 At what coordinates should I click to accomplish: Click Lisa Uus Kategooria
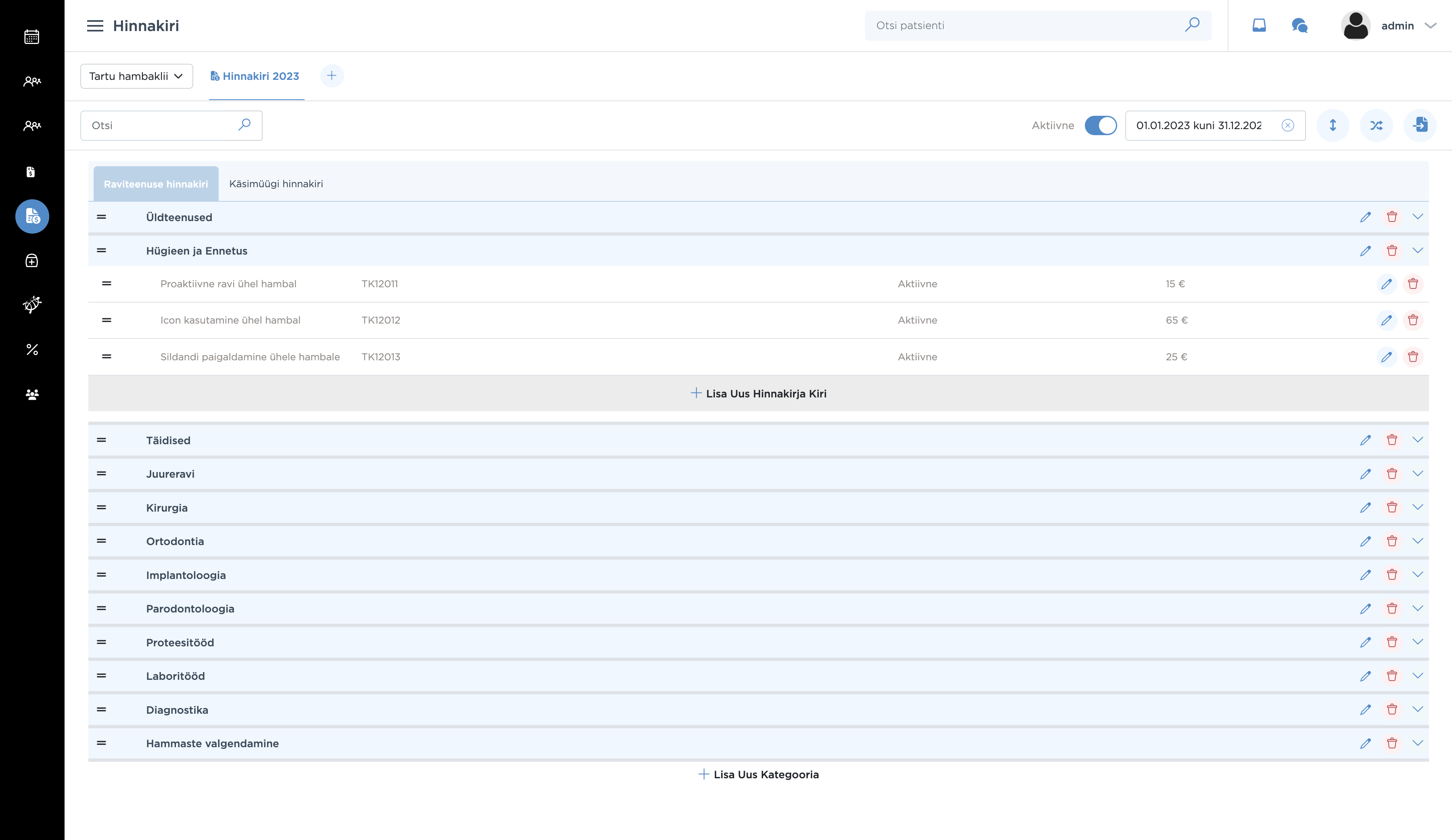click(758, 774)
